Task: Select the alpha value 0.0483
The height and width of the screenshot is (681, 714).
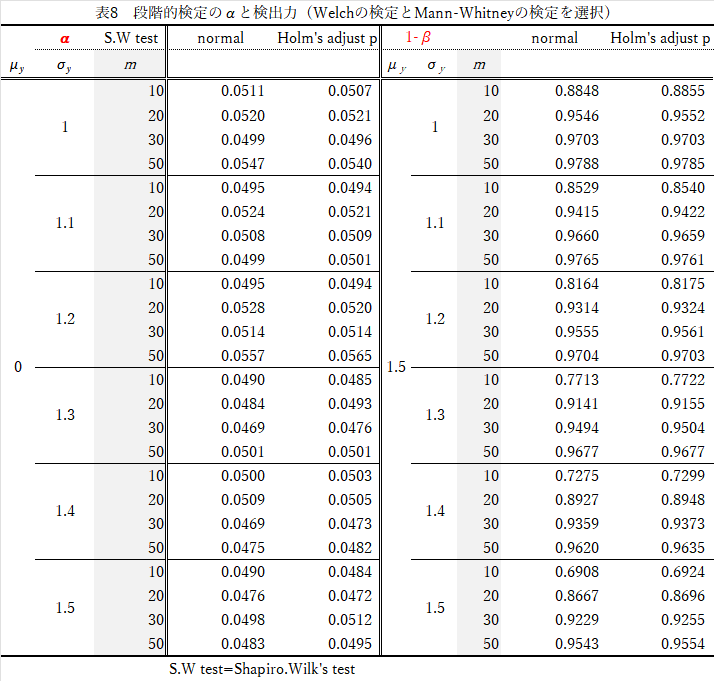Action: [x=243, y=644]
